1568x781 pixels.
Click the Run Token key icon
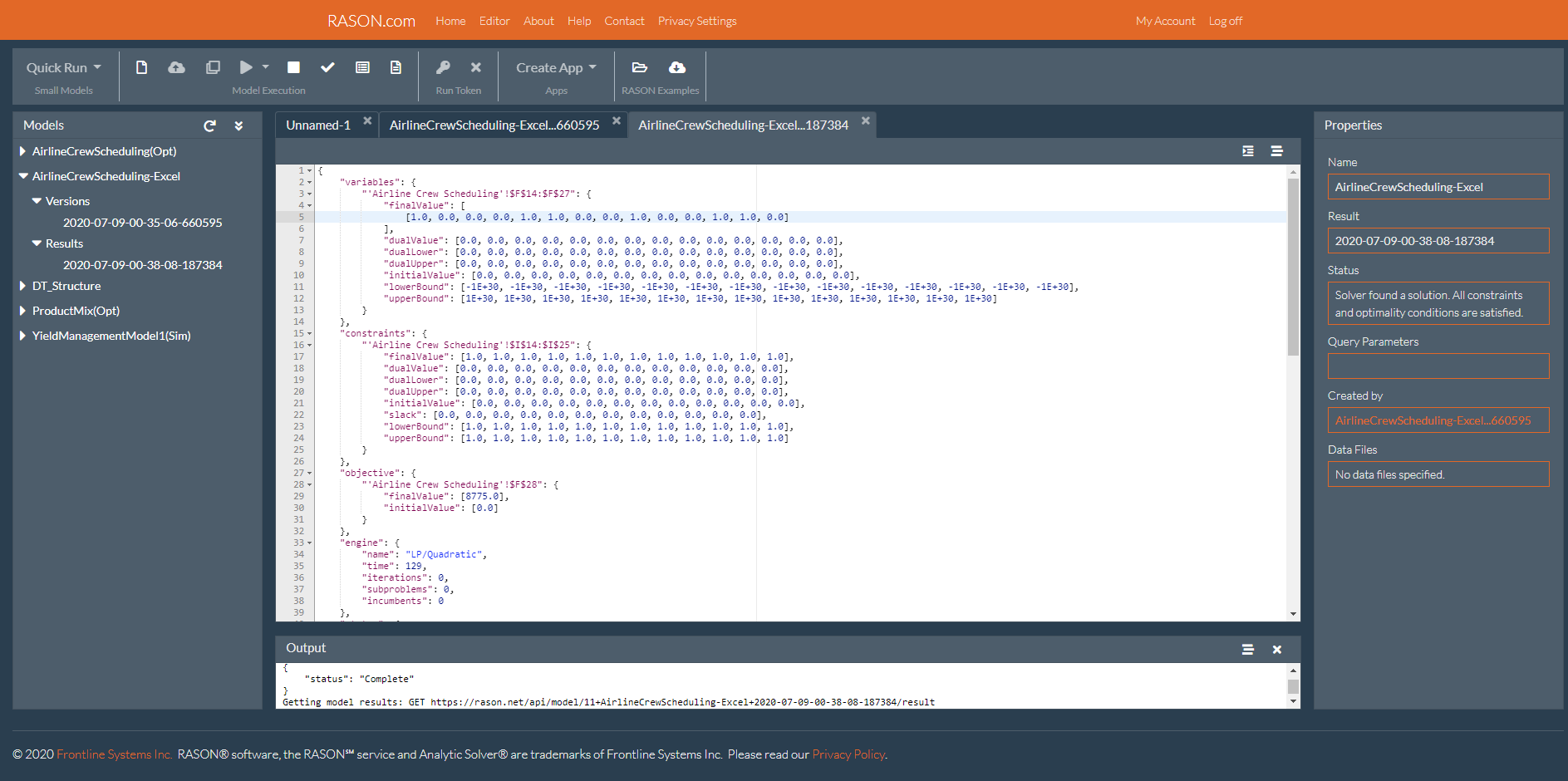point(443,67)
